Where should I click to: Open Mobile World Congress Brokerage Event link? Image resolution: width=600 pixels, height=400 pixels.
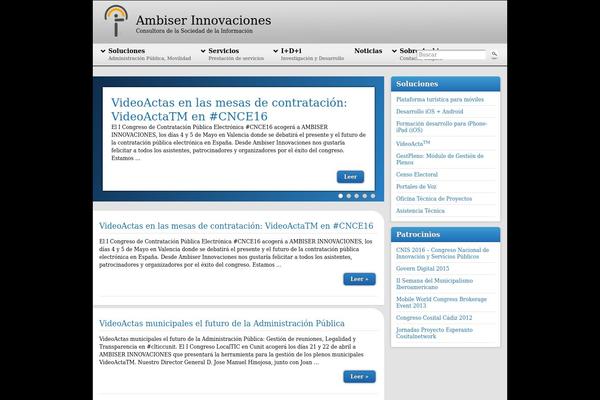441,302
